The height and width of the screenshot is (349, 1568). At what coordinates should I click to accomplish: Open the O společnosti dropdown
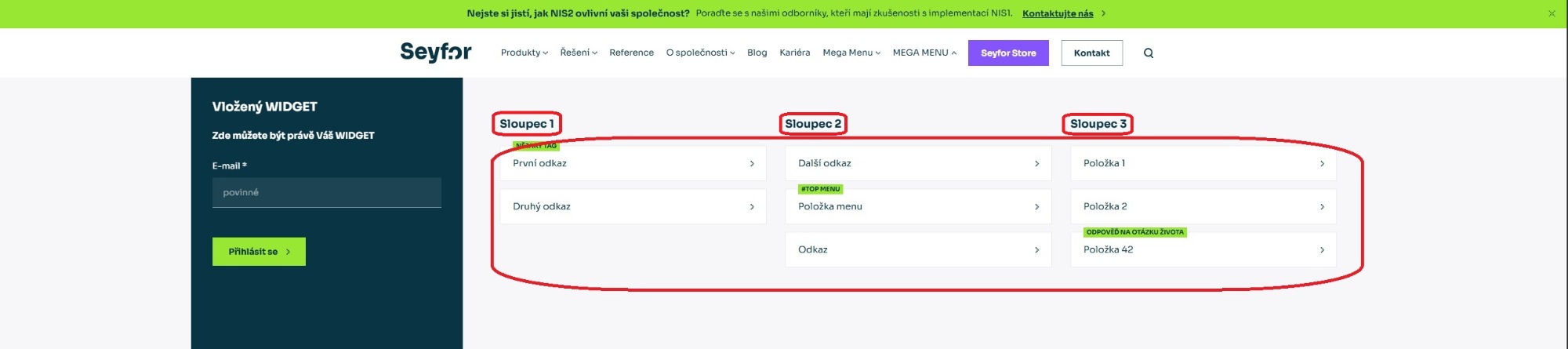700,53
